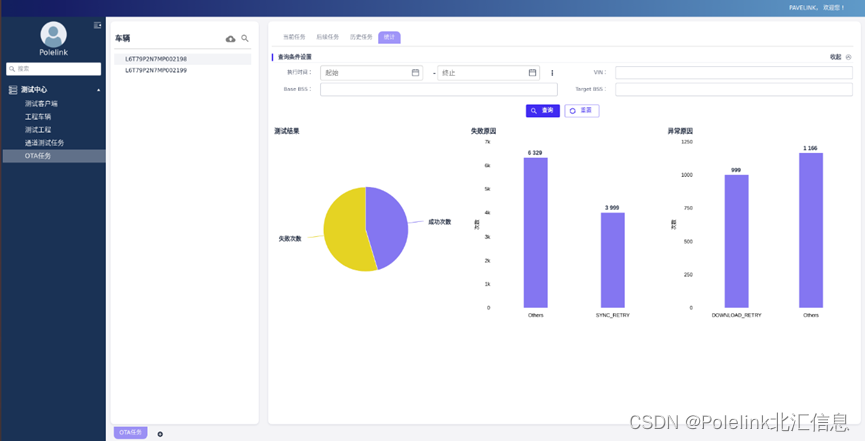Click the VIN input field
865x441 pixels.
734,72
